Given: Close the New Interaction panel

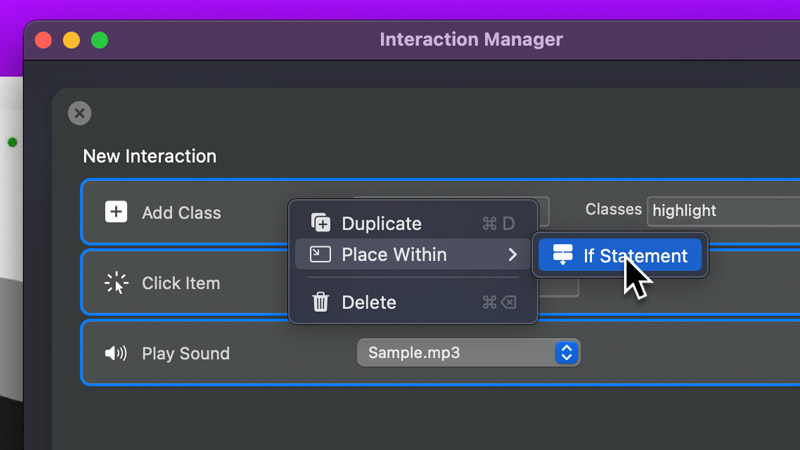Looking at the screenshot, I should 80,113.
